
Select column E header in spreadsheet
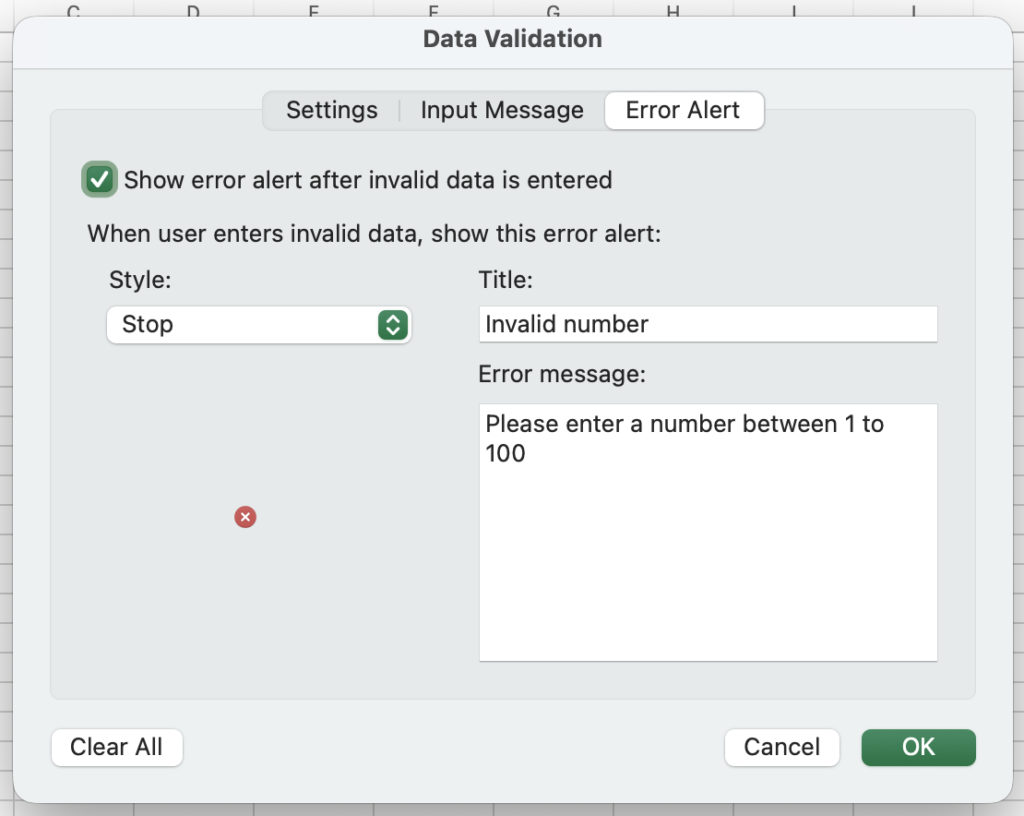[313, 10]
